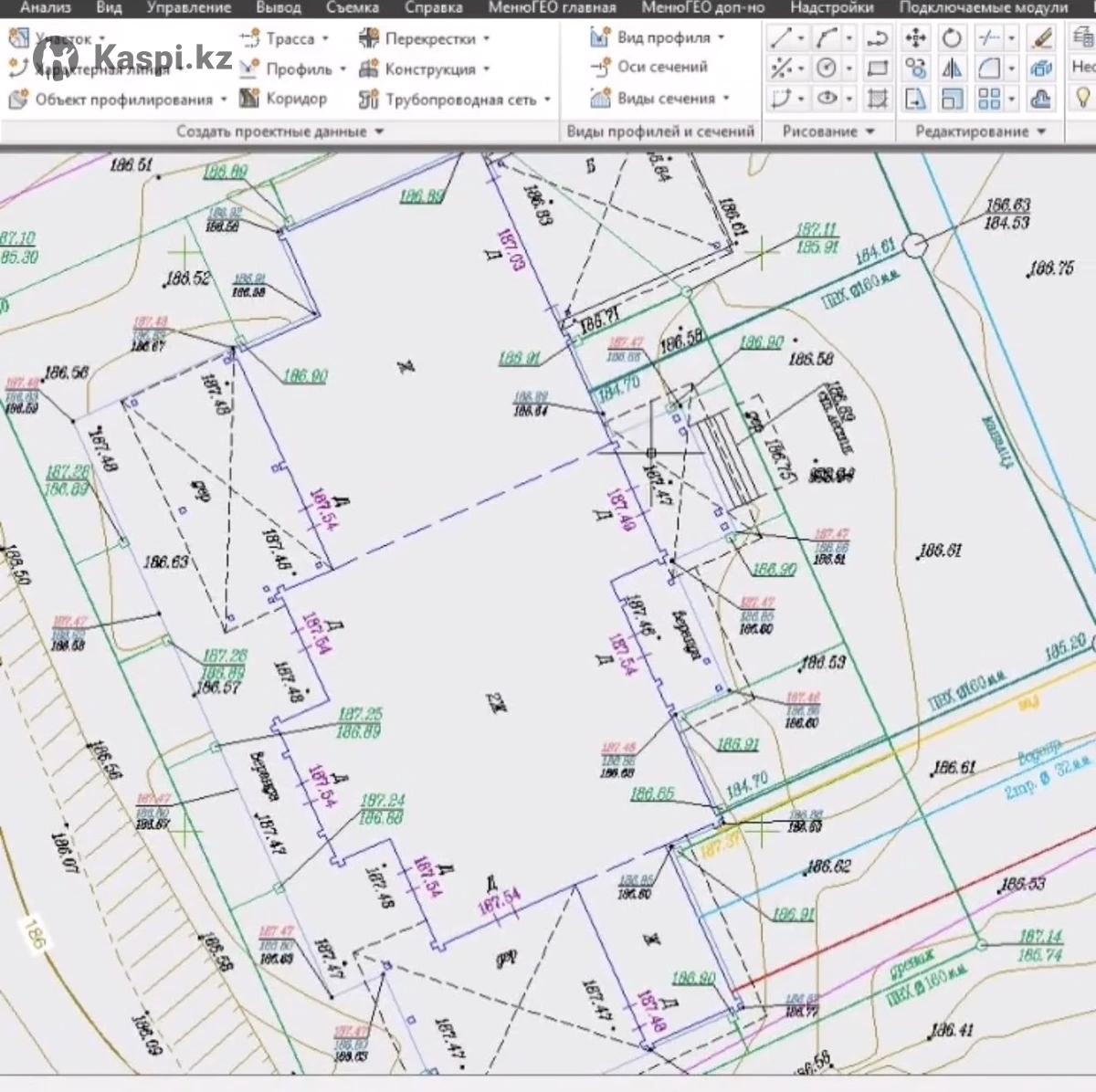Click the Copy tool icon
1096x1092 pixels.
[x=915, y=69]
